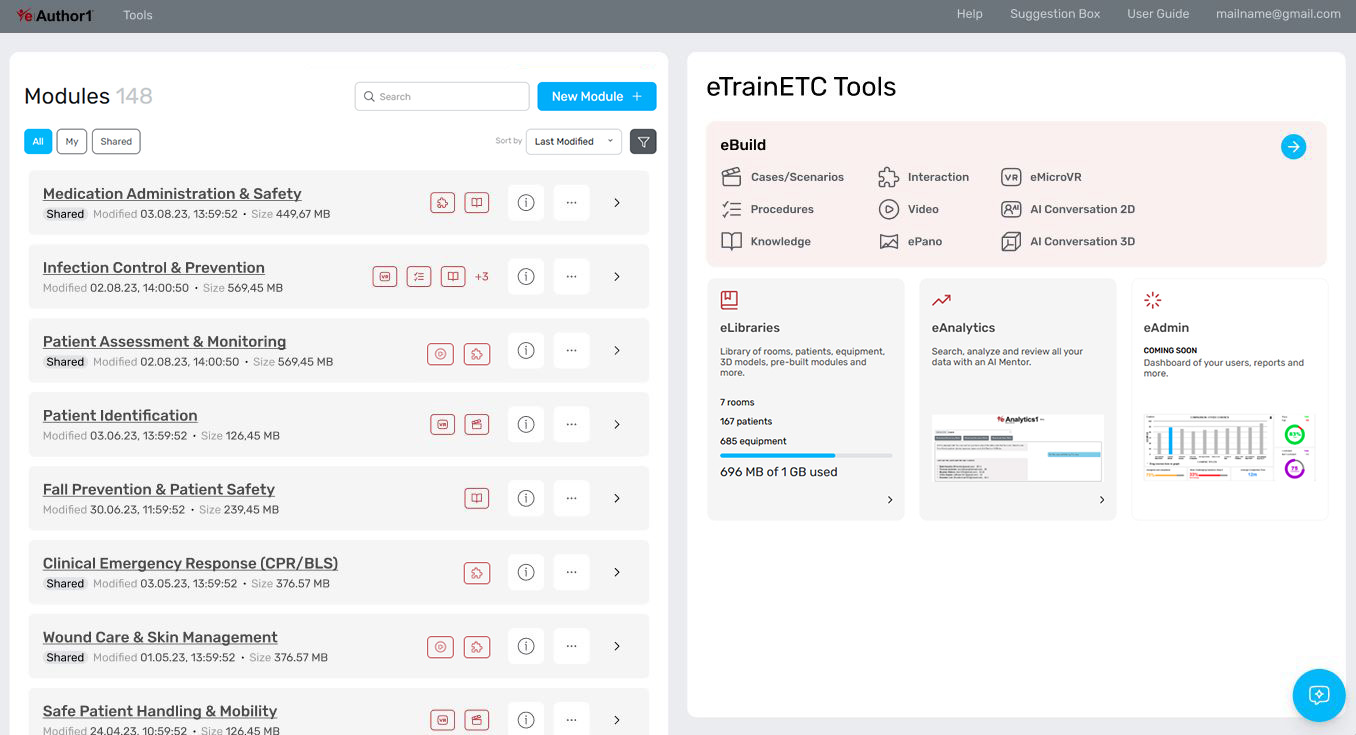Click the eLibraries storage usage bar
Image resolution: width=1356 pixels, height=735 pixels.
click(806, 455)
